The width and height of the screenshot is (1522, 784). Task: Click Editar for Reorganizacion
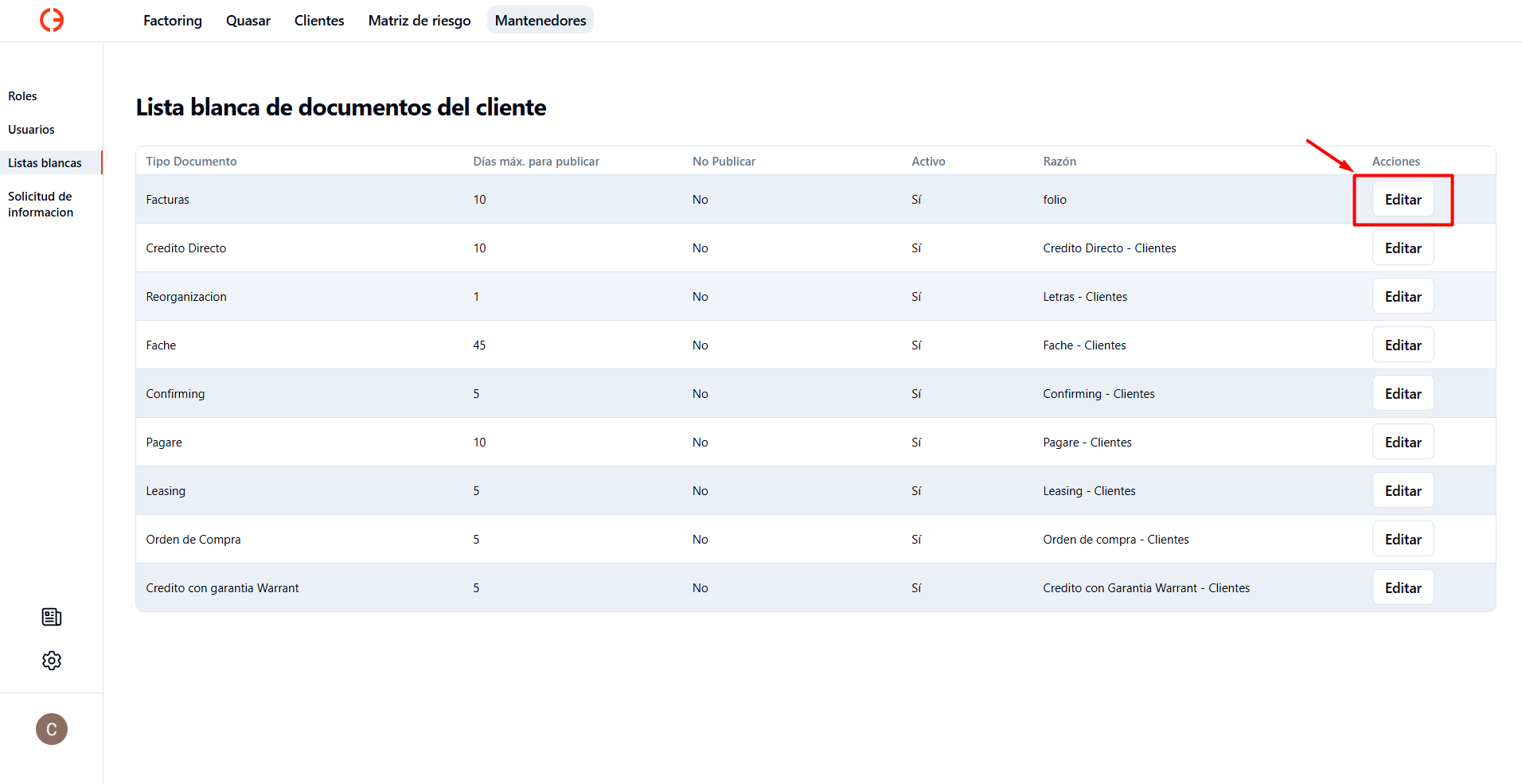pos(1403,297)
